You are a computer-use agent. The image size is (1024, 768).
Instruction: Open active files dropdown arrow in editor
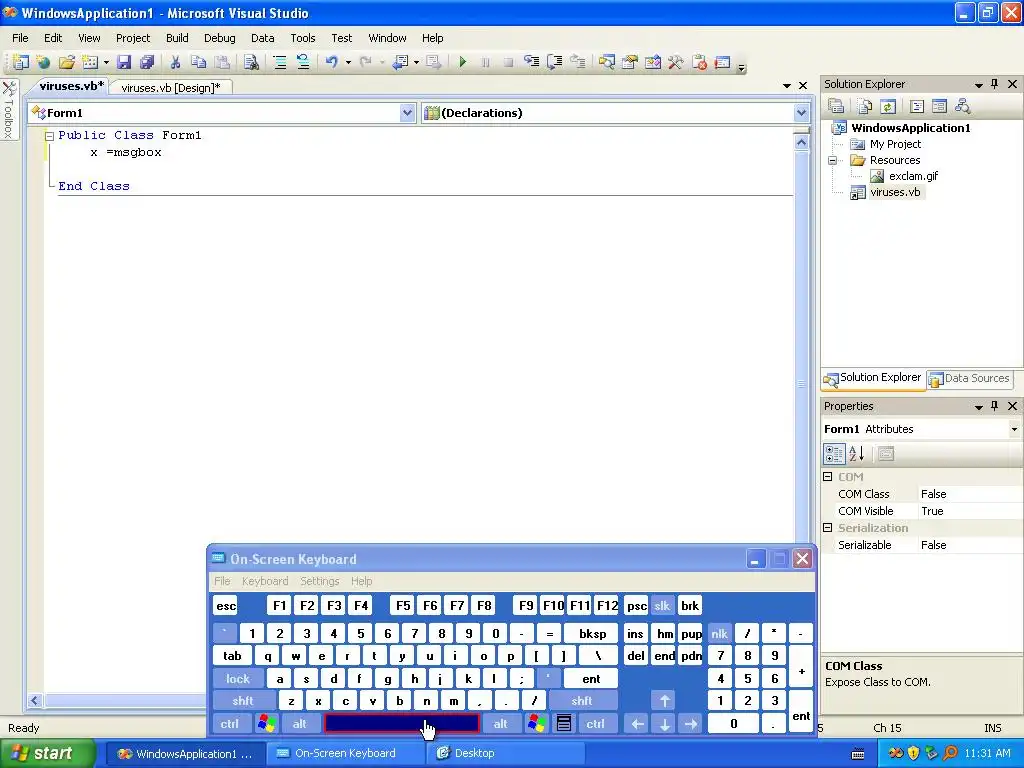click(787, 86)
